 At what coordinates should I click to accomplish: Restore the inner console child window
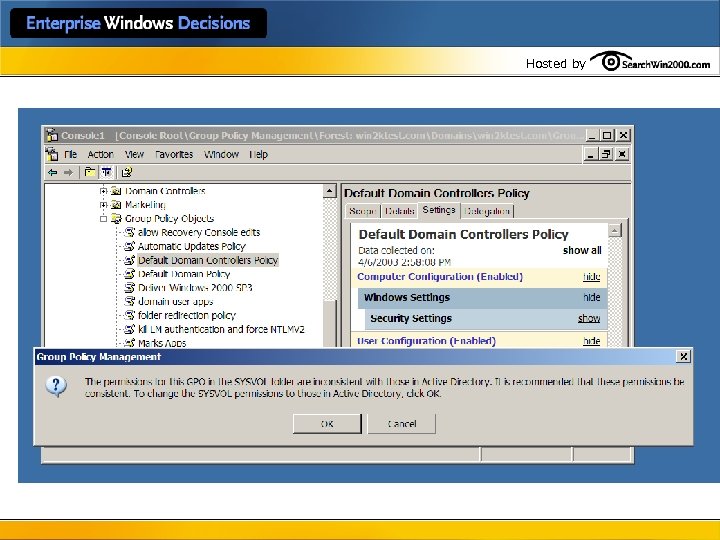click(606, 154)
